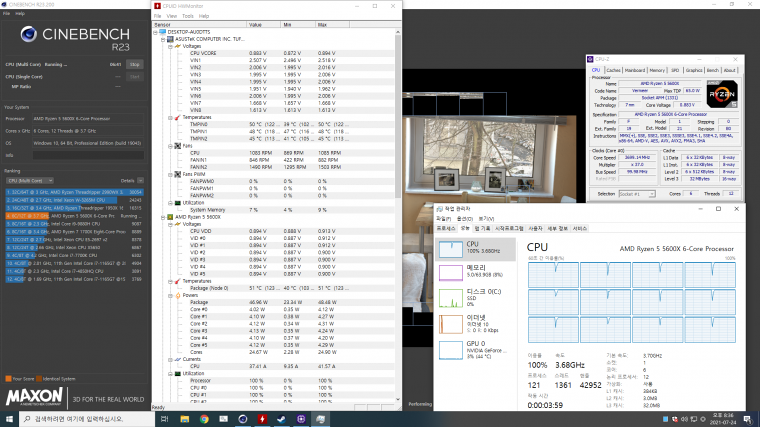Collapse the ASUSTeK COMPUTER INC. tree node
Image resolution: width=760 pixels, height=427 pixels.
coord(163,39)
